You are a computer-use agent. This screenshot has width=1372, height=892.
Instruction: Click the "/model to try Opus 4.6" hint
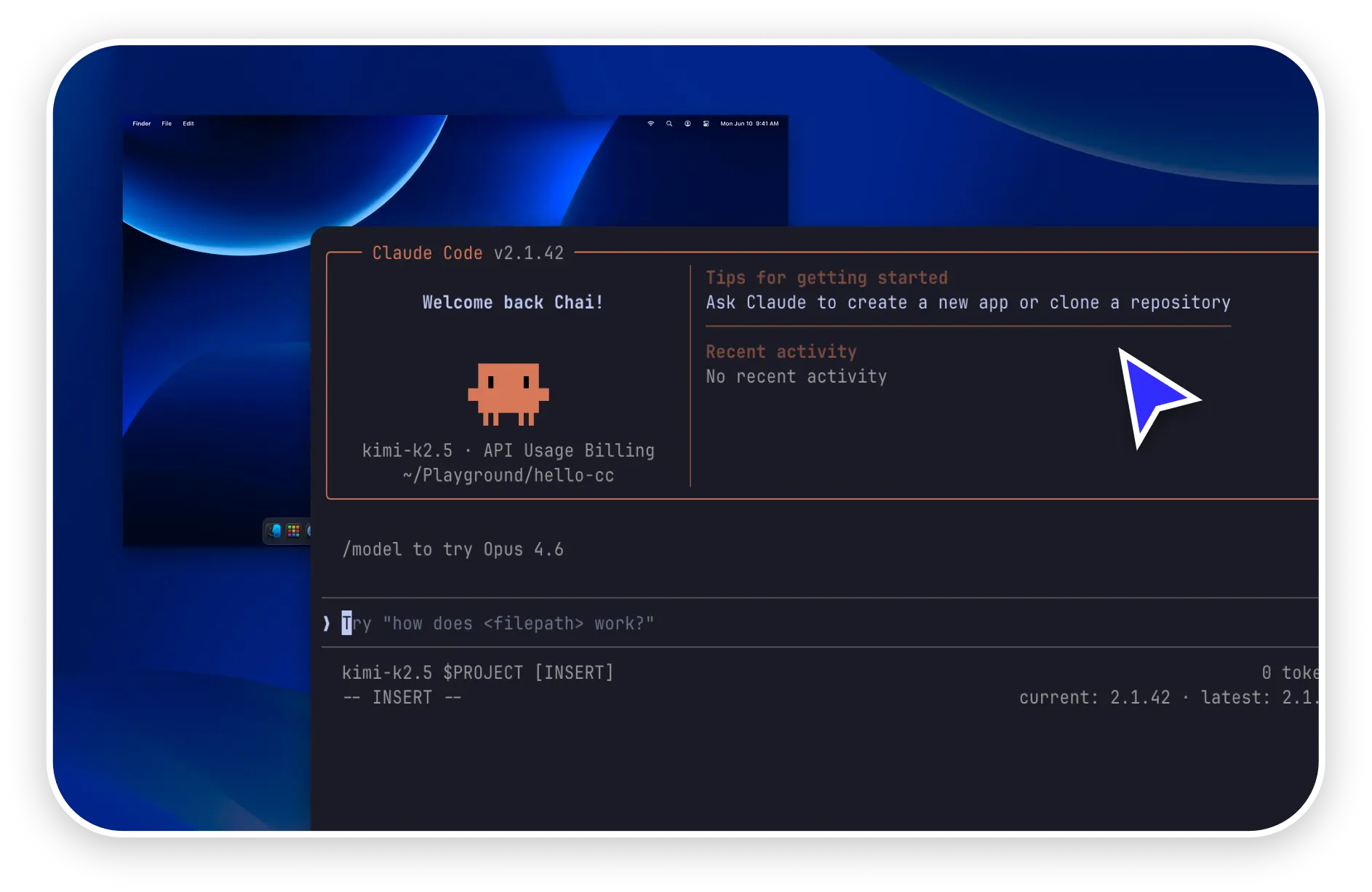click(x=453, y=550)
